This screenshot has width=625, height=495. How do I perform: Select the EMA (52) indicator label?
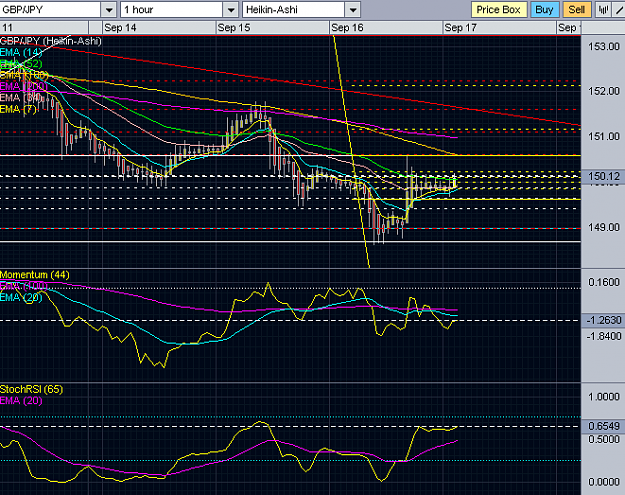point(21,64)
